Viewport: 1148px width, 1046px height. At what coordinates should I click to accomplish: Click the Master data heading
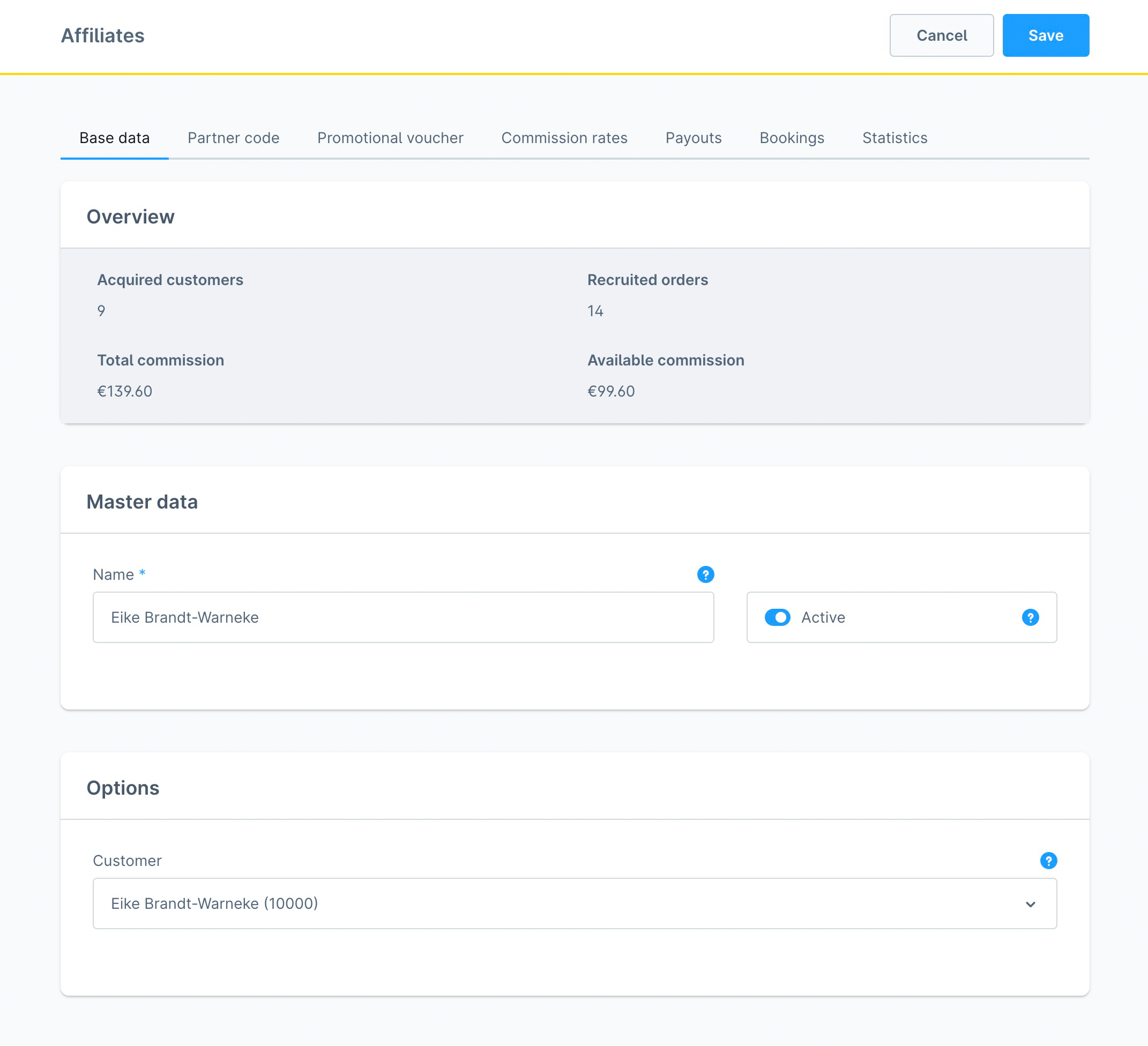(143, 502)
